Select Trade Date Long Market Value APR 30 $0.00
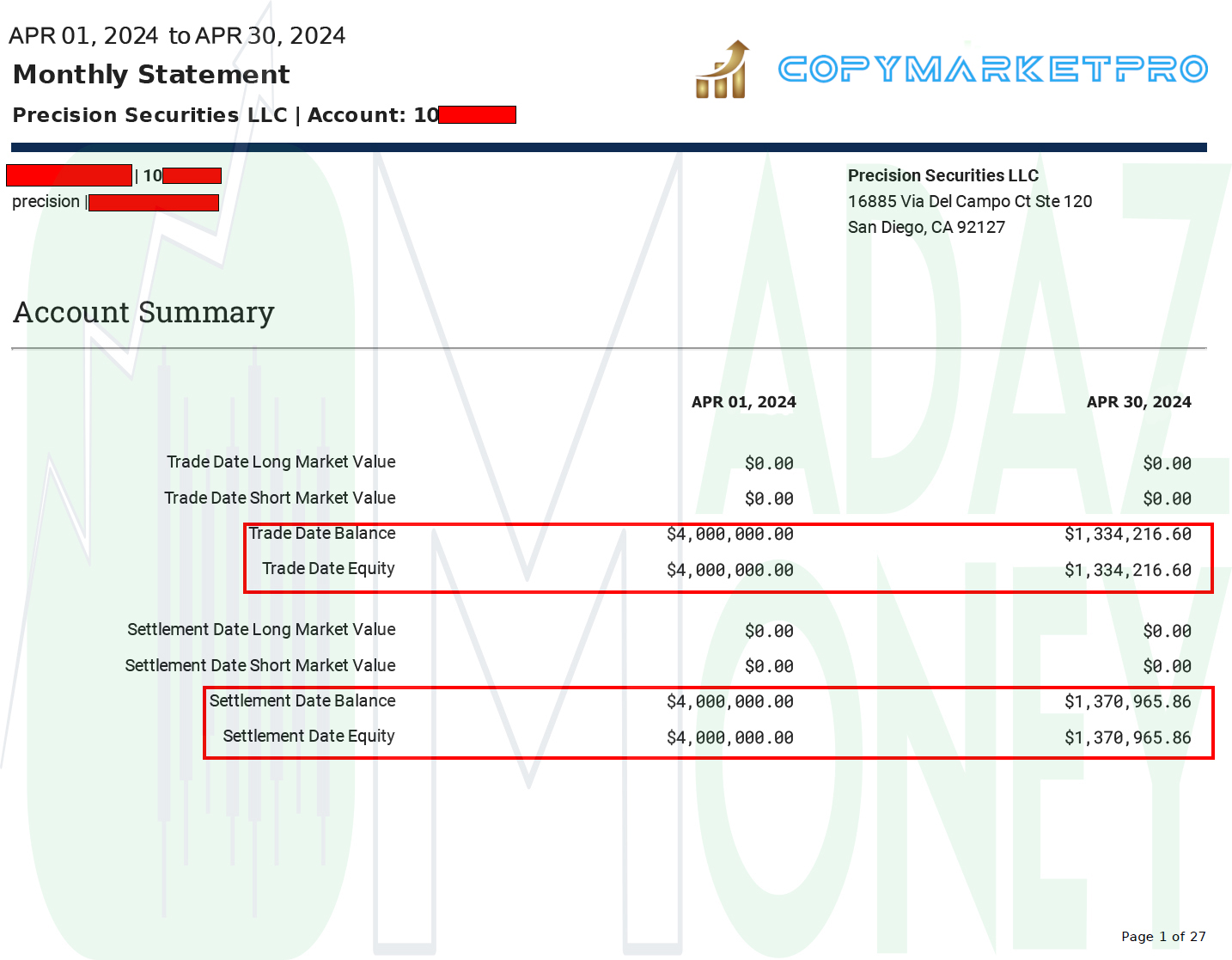Screen dimensions: 1232x960 pyautogui.click(x=1168, y=464)
